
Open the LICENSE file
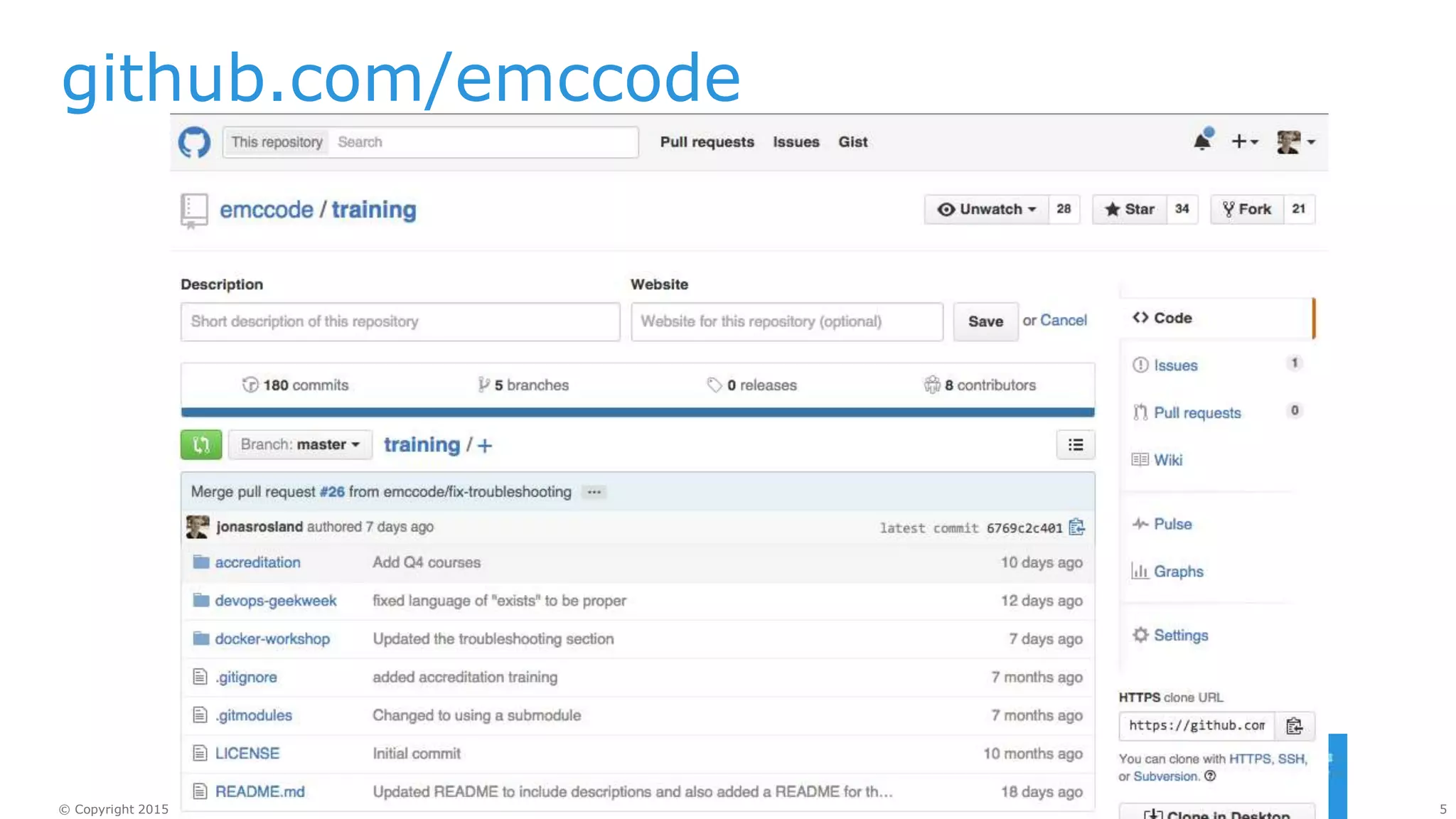click(x=247, y=754)
